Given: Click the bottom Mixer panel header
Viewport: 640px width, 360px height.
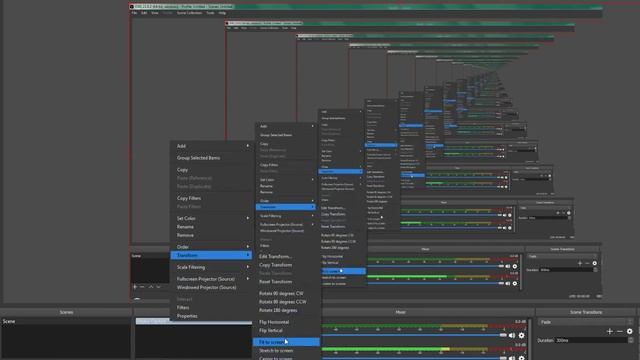Looking at the screenshot, I should tap(400, 312).
